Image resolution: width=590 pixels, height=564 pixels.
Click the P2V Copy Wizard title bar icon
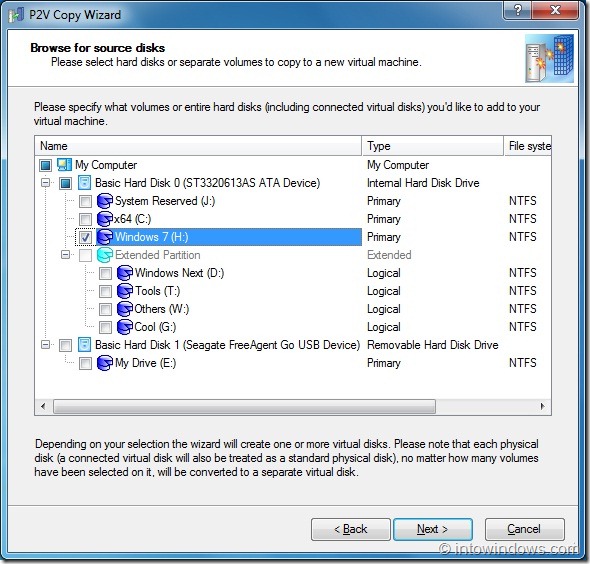pyautogui.click(x=17, y=15)
